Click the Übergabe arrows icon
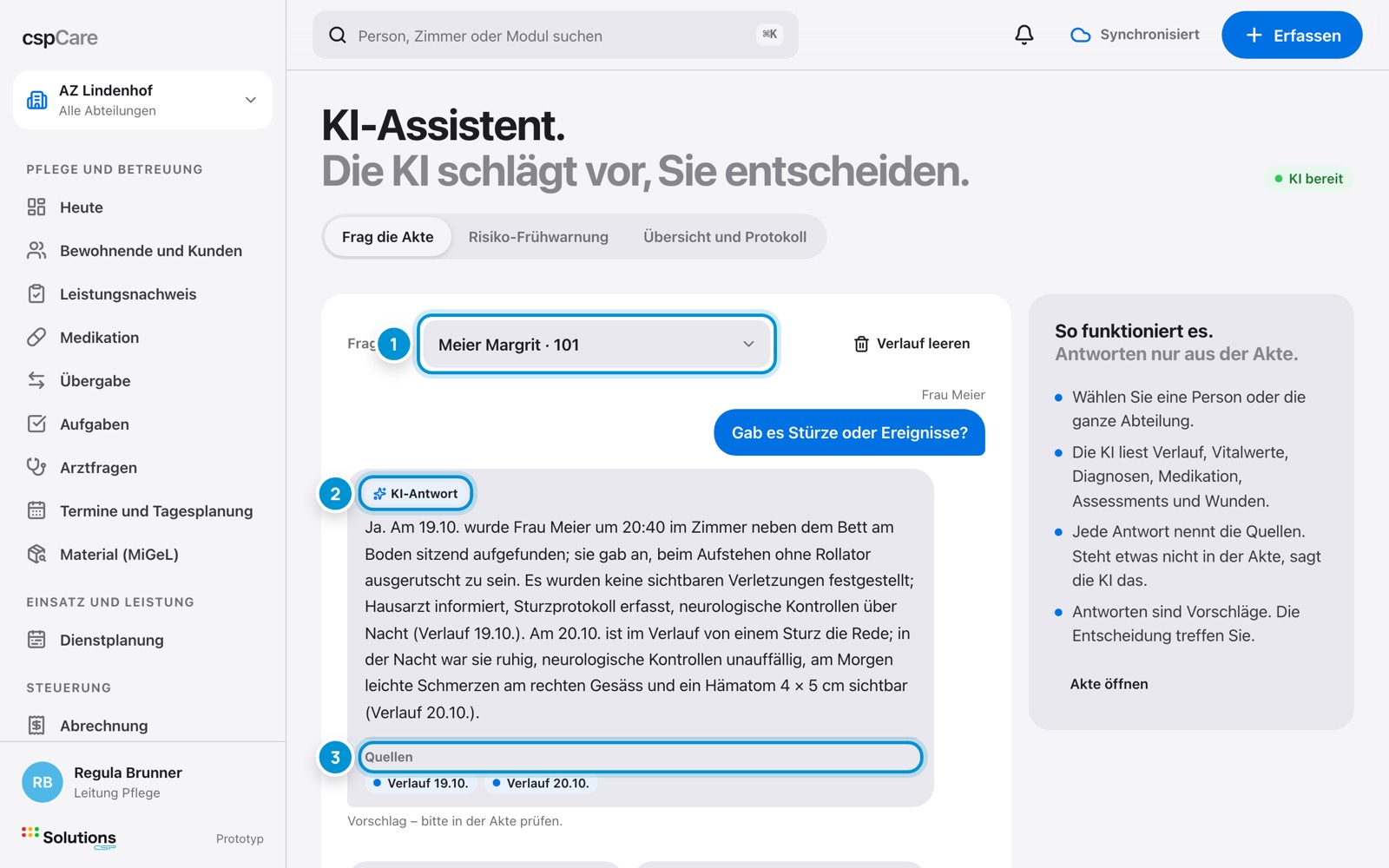Image resolution: width=1389 pixels, height=868 pixels. [36, 380]
